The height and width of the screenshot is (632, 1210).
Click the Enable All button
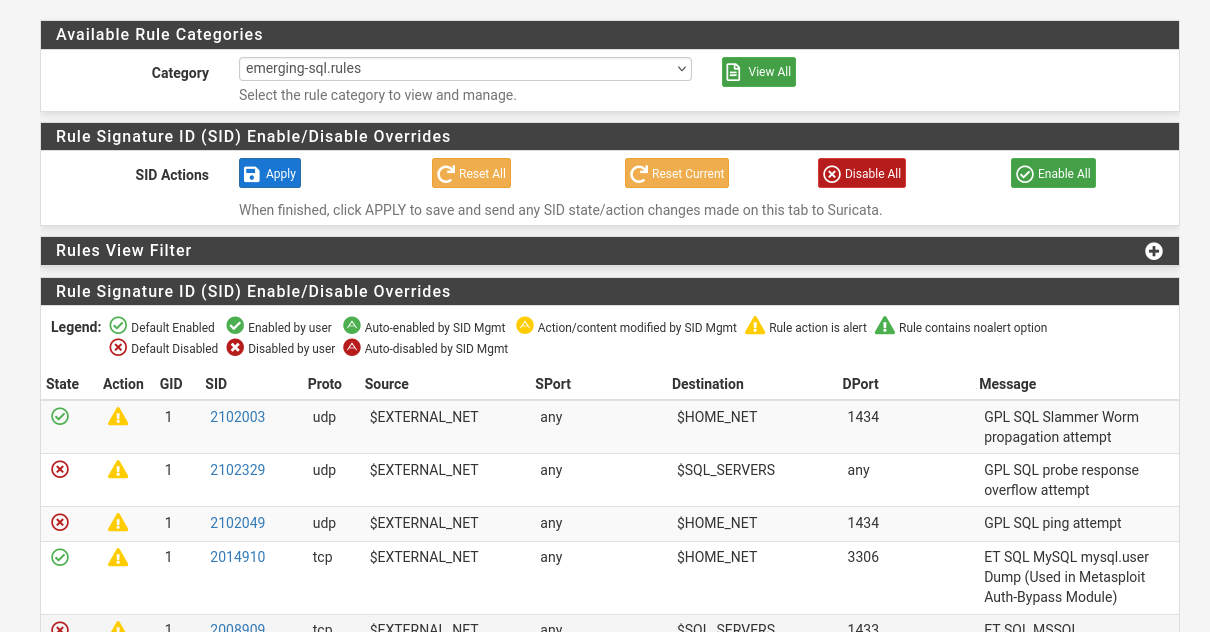(x=1053, y=174)
